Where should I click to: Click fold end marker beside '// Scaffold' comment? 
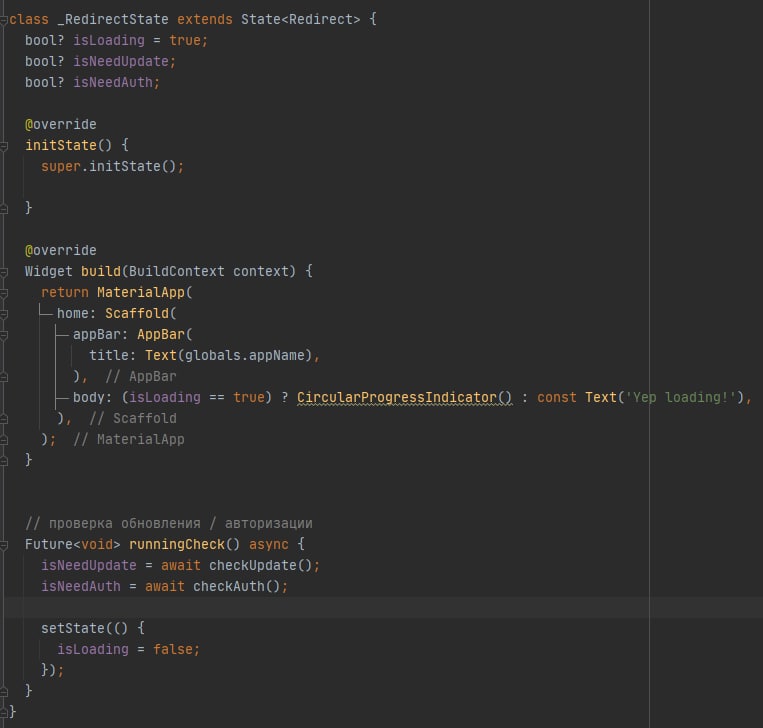click(x=3, y=419)
